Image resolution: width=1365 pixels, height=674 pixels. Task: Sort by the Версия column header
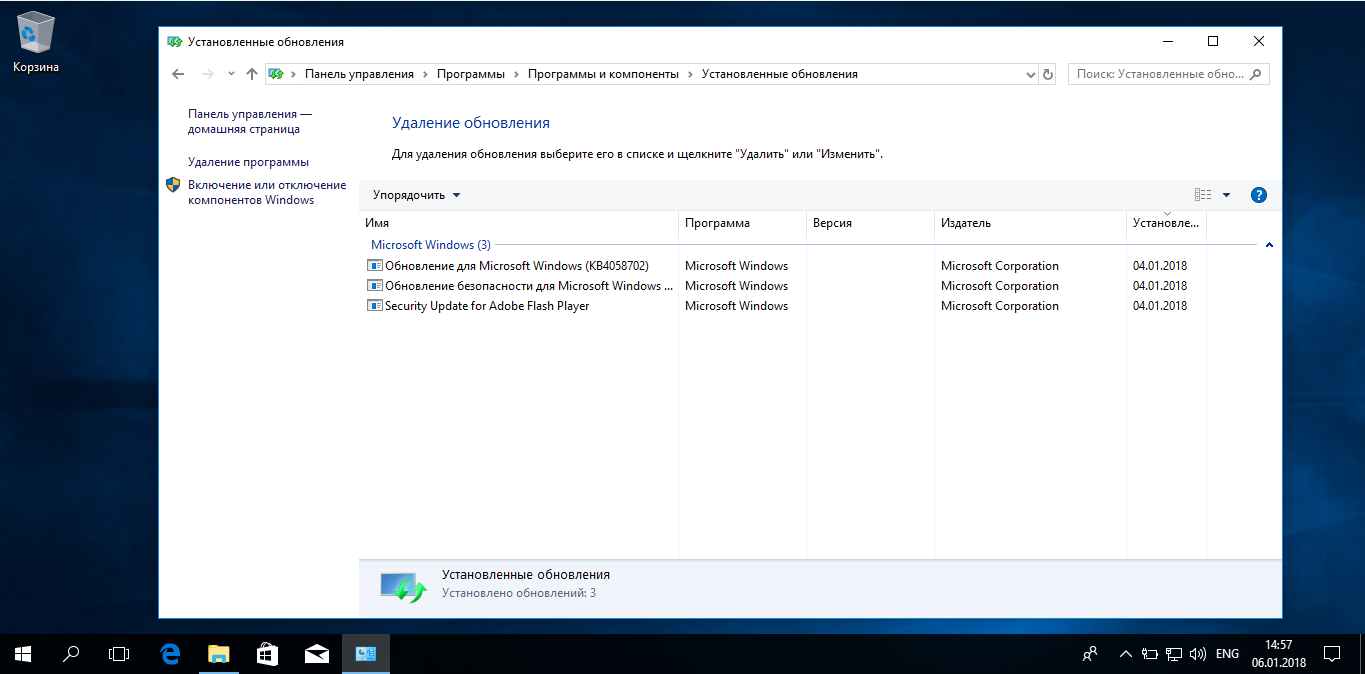click(x=870, y=223)
